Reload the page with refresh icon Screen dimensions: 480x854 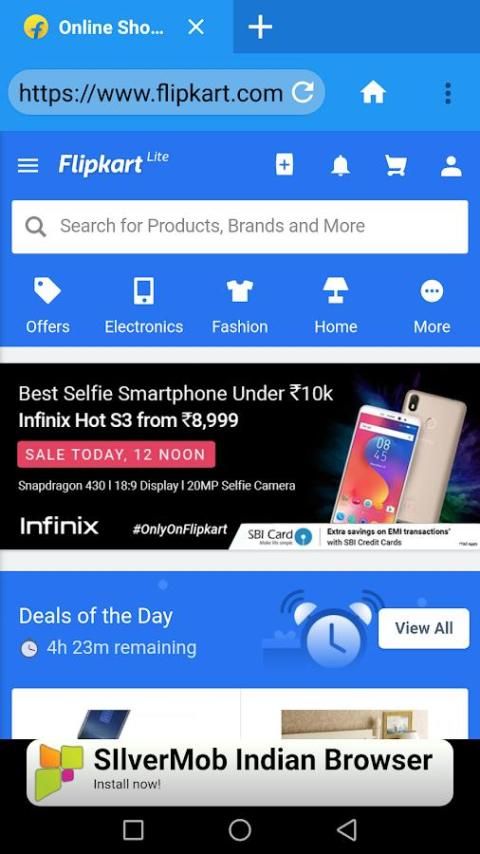pos(302,92)
